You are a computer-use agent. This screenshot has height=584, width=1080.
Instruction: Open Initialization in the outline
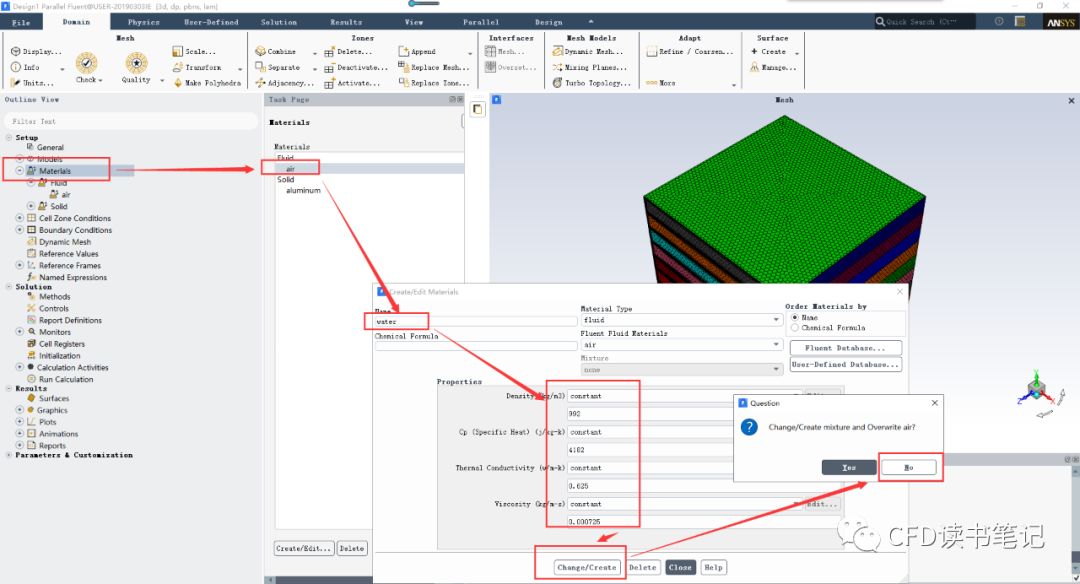[x=59, y=355]
